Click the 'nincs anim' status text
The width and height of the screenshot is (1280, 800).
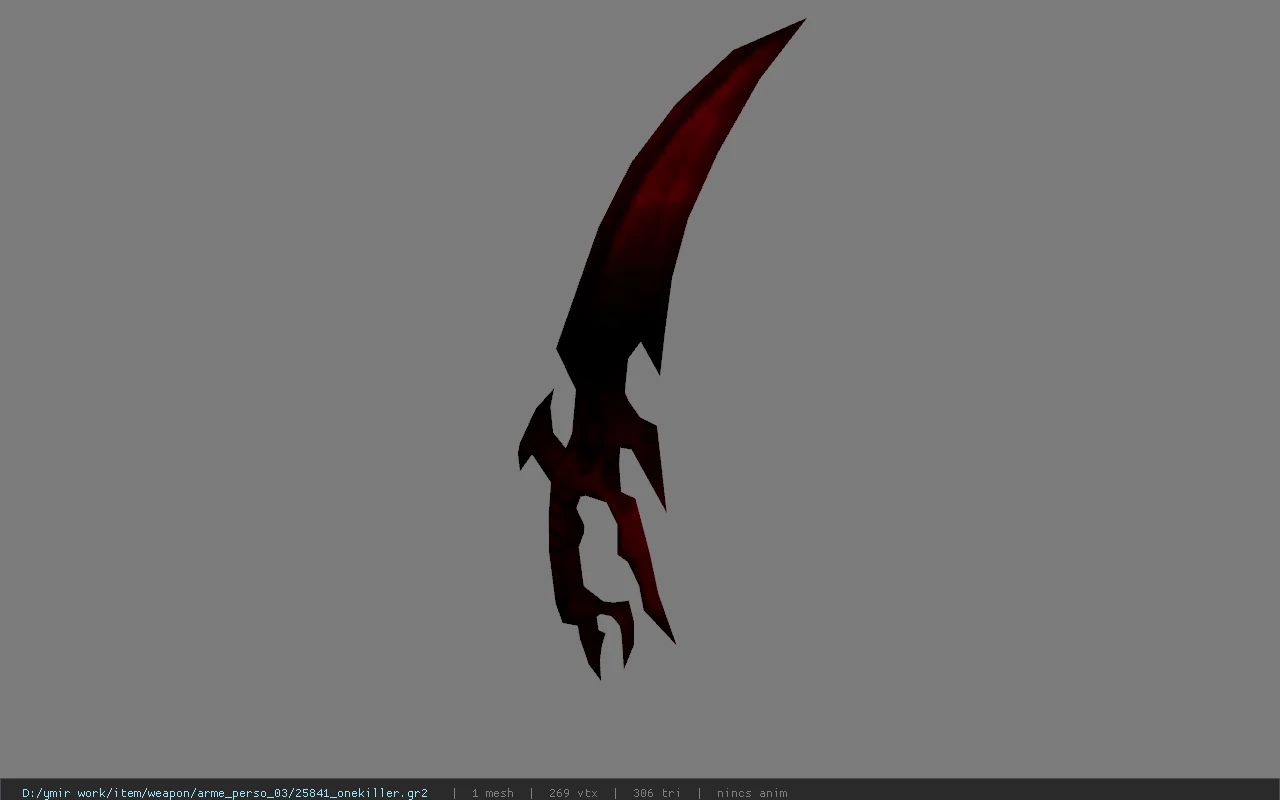pos(752,793)
